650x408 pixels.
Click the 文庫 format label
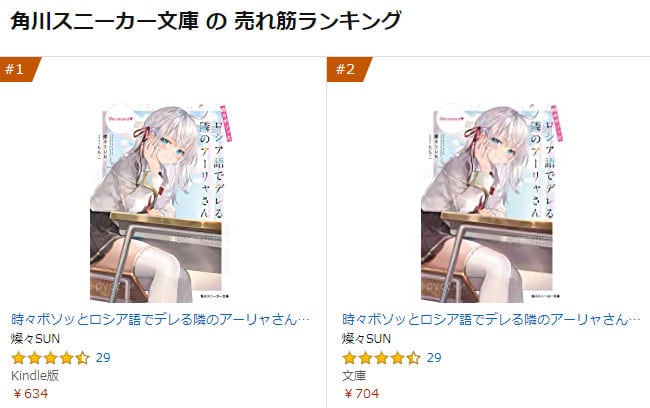tap(354, 376)
